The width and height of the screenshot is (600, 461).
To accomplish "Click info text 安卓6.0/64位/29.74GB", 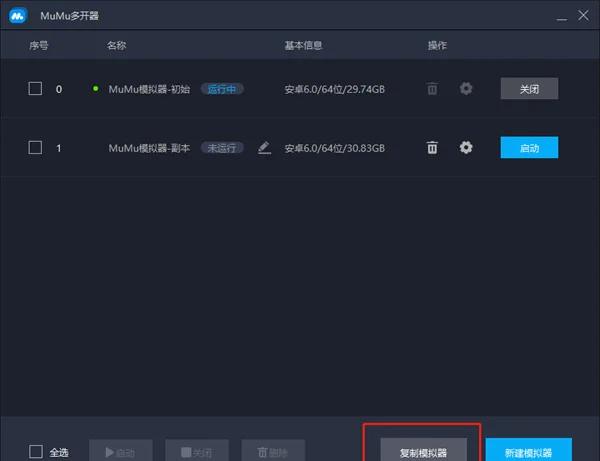I will [x=334, y=89].
